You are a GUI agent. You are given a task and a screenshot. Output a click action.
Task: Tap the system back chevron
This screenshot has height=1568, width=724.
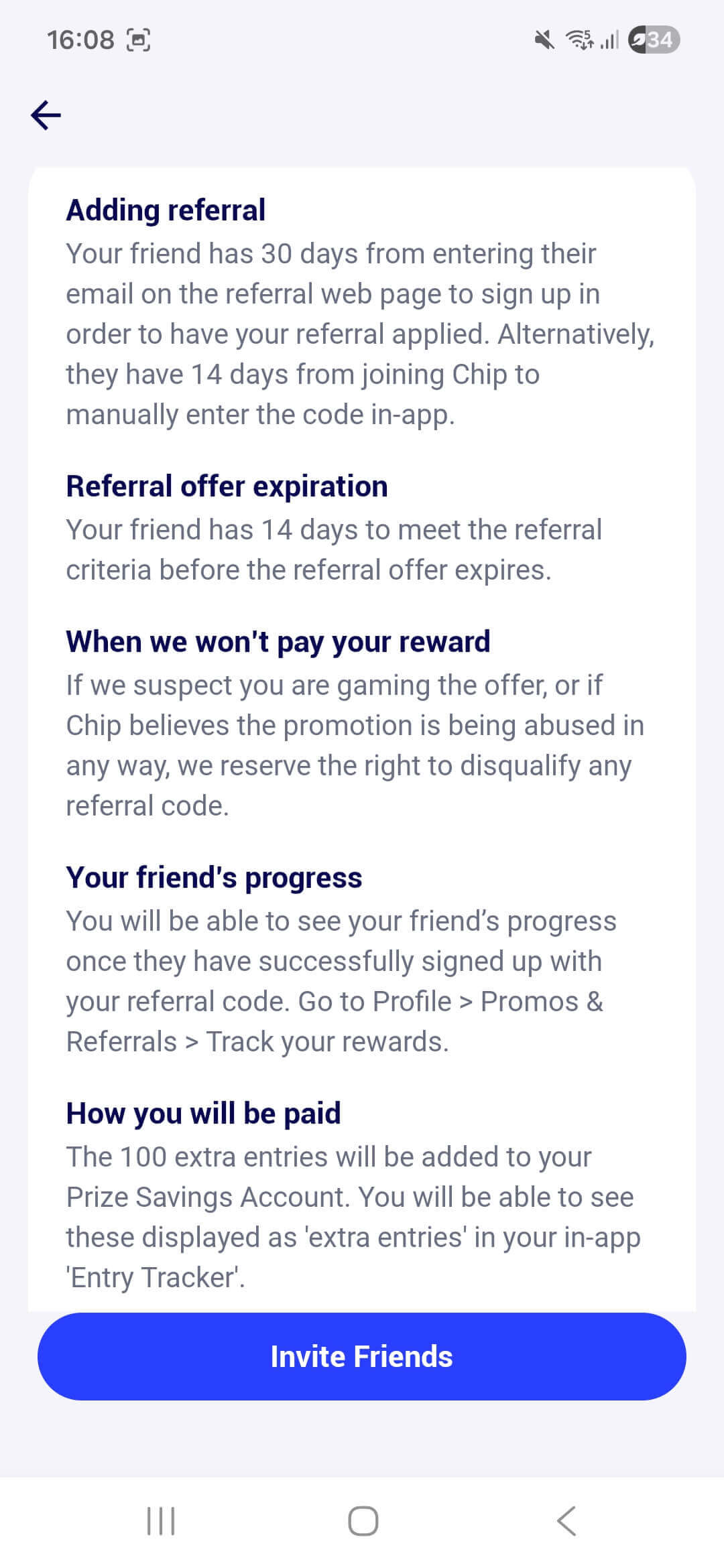click(x=566, y=1521)
